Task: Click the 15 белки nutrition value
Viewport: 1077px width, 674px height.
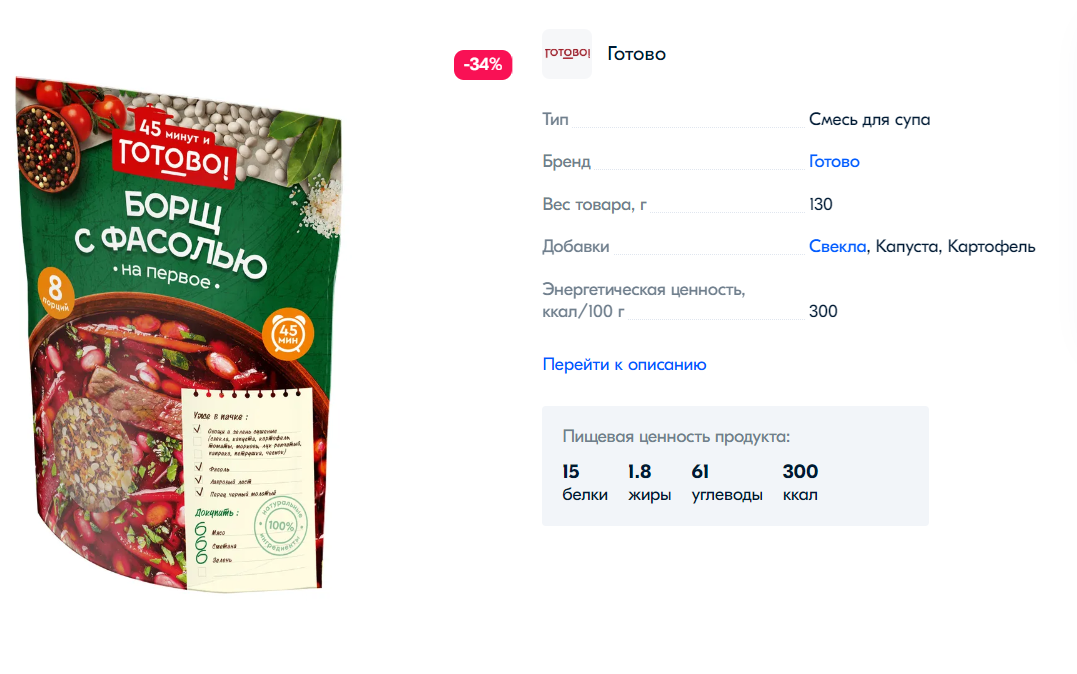Action: point(585,482)
